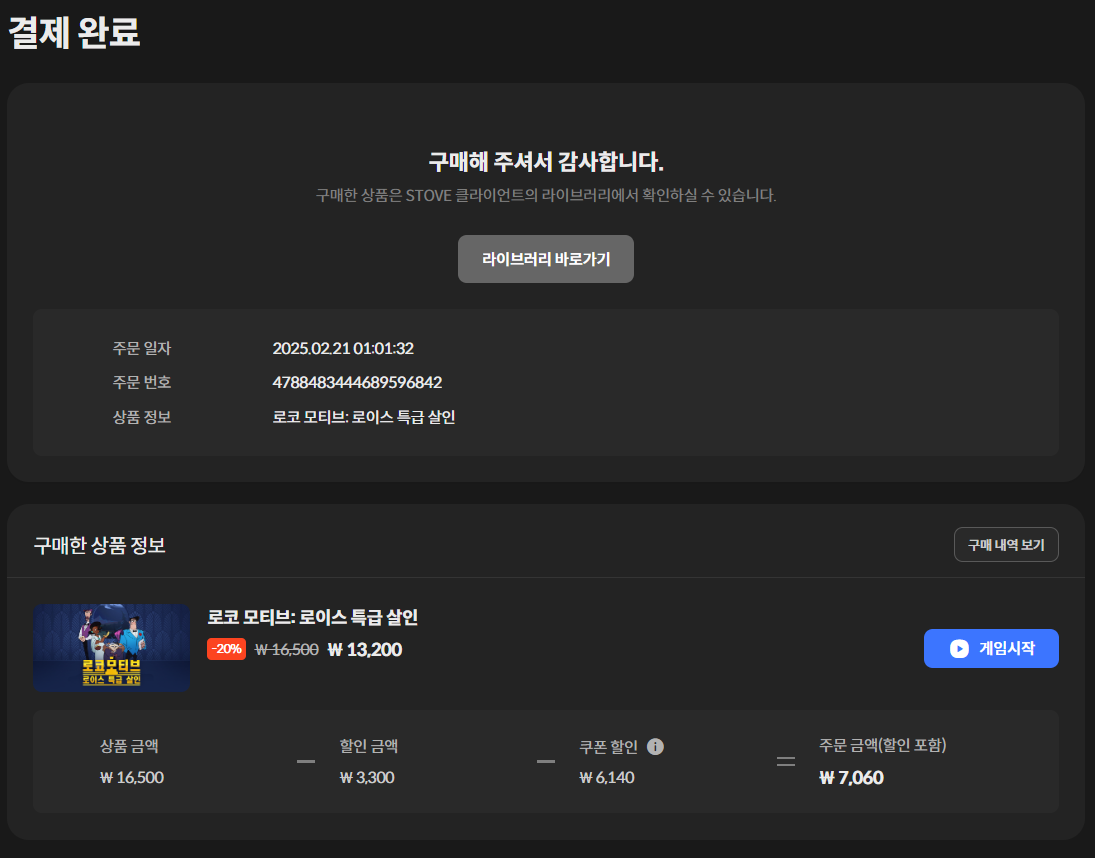Click the STOVE client library notice text
This screenshot has width=1095, height=858.
pyautogui.click(x=545, y=195)
